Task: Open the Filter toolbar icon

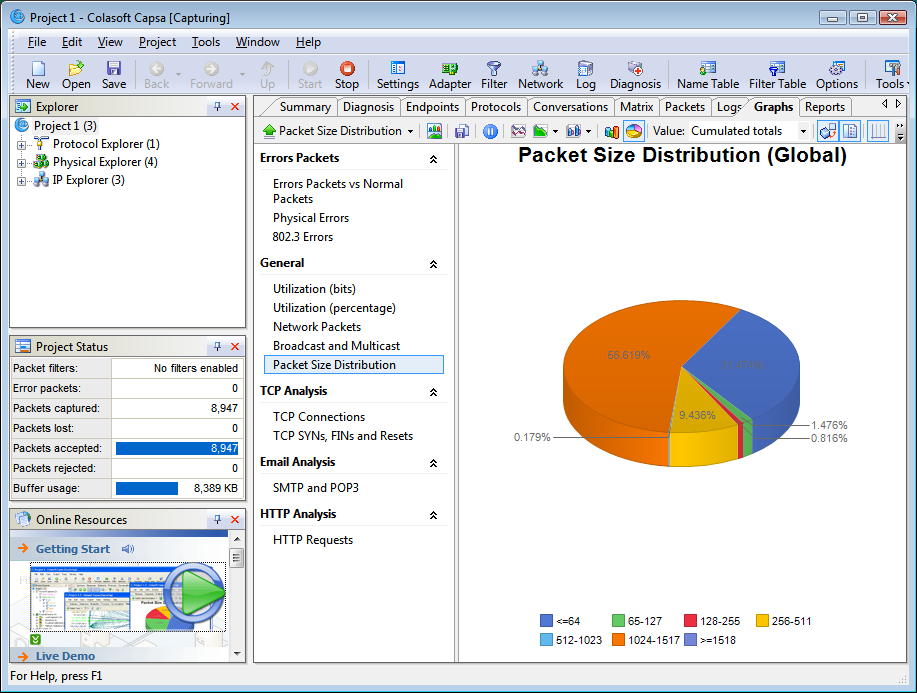Action: 494,75
